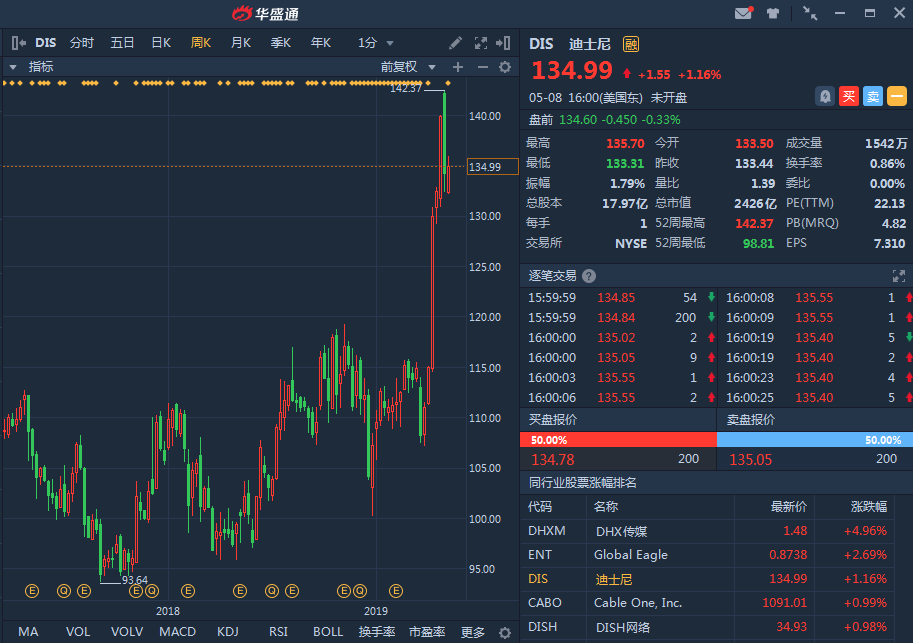Toggle the BOLL indicator

(328, 632)
